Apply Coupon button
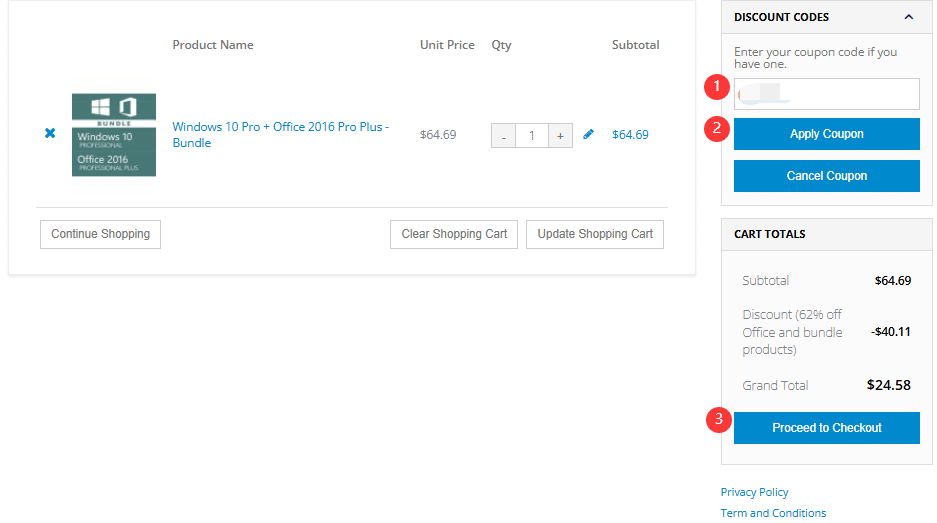 (826, 134)
